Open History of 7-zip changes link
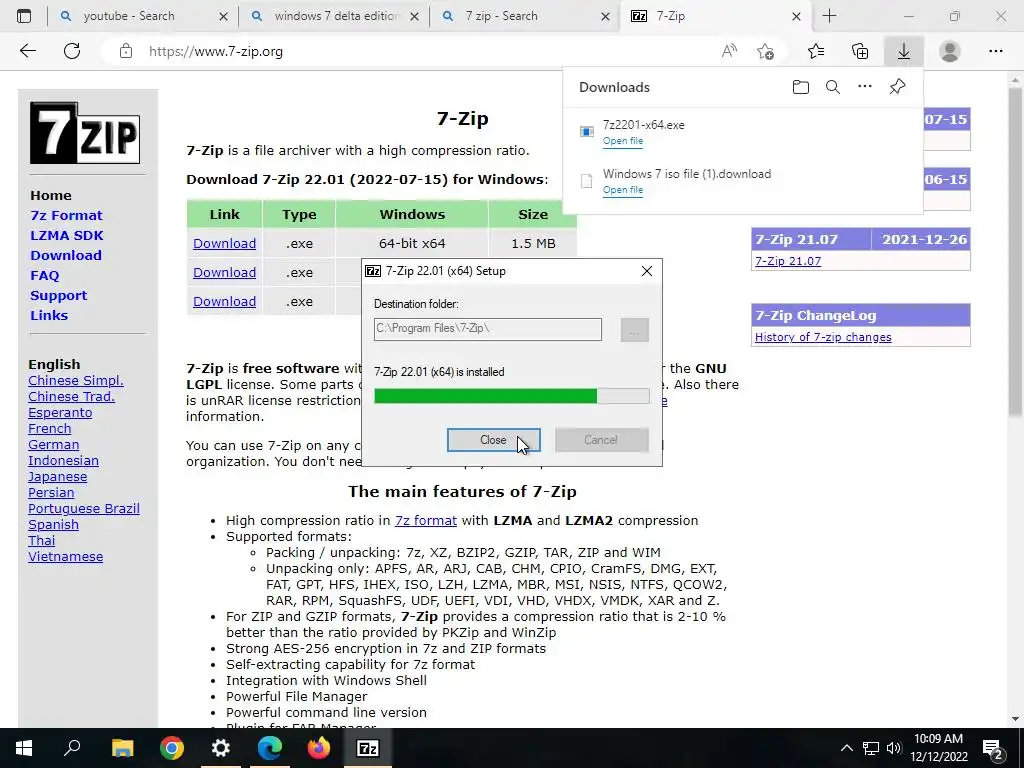The height and width of the screenshot is (768, 1024). (823, 337)
